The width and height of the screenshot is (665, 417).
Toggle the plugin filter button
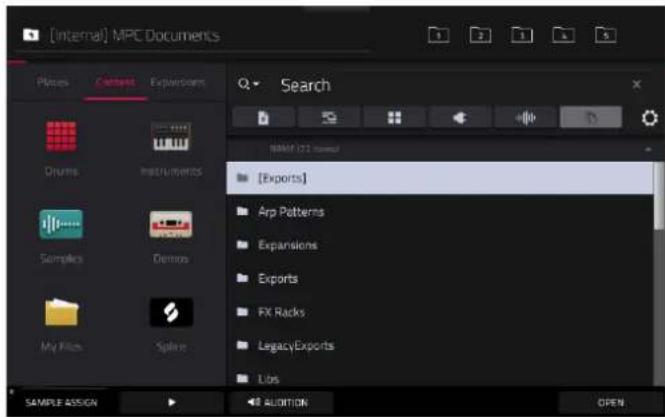[460, 118]
